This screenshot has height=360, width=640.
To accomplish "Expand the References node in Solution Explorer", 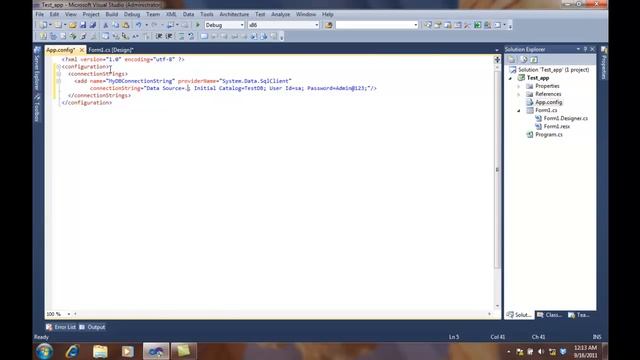I will click(519, 94).
